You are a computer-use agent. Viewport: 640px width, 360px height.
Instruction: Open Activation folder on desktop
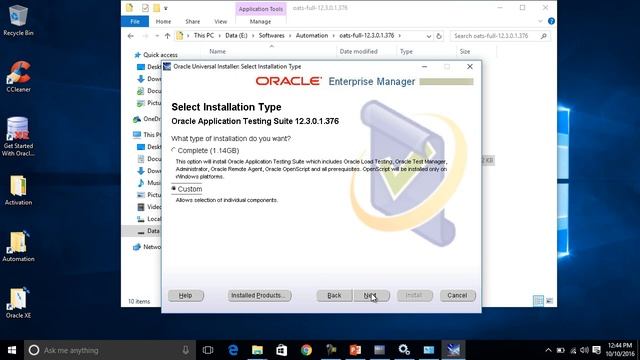coord(18,190)
